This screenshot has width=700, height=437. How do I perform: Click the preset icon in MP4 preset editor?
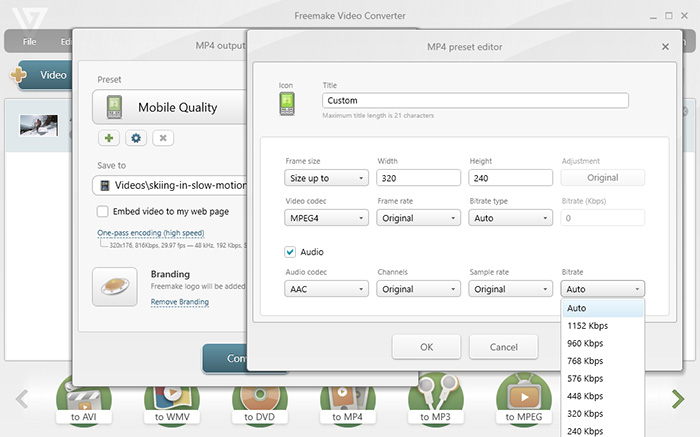(x=287, y=104)
